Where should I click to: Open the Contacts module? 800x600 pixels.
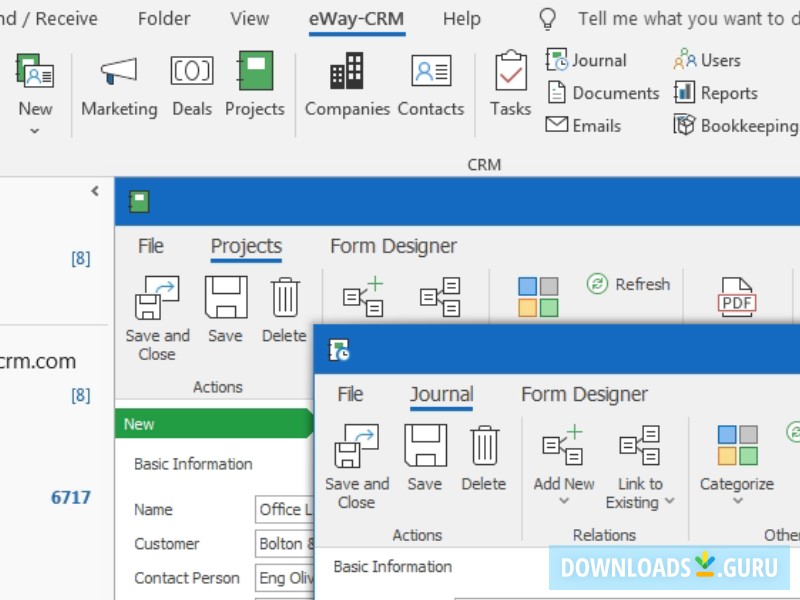(431, 84)
